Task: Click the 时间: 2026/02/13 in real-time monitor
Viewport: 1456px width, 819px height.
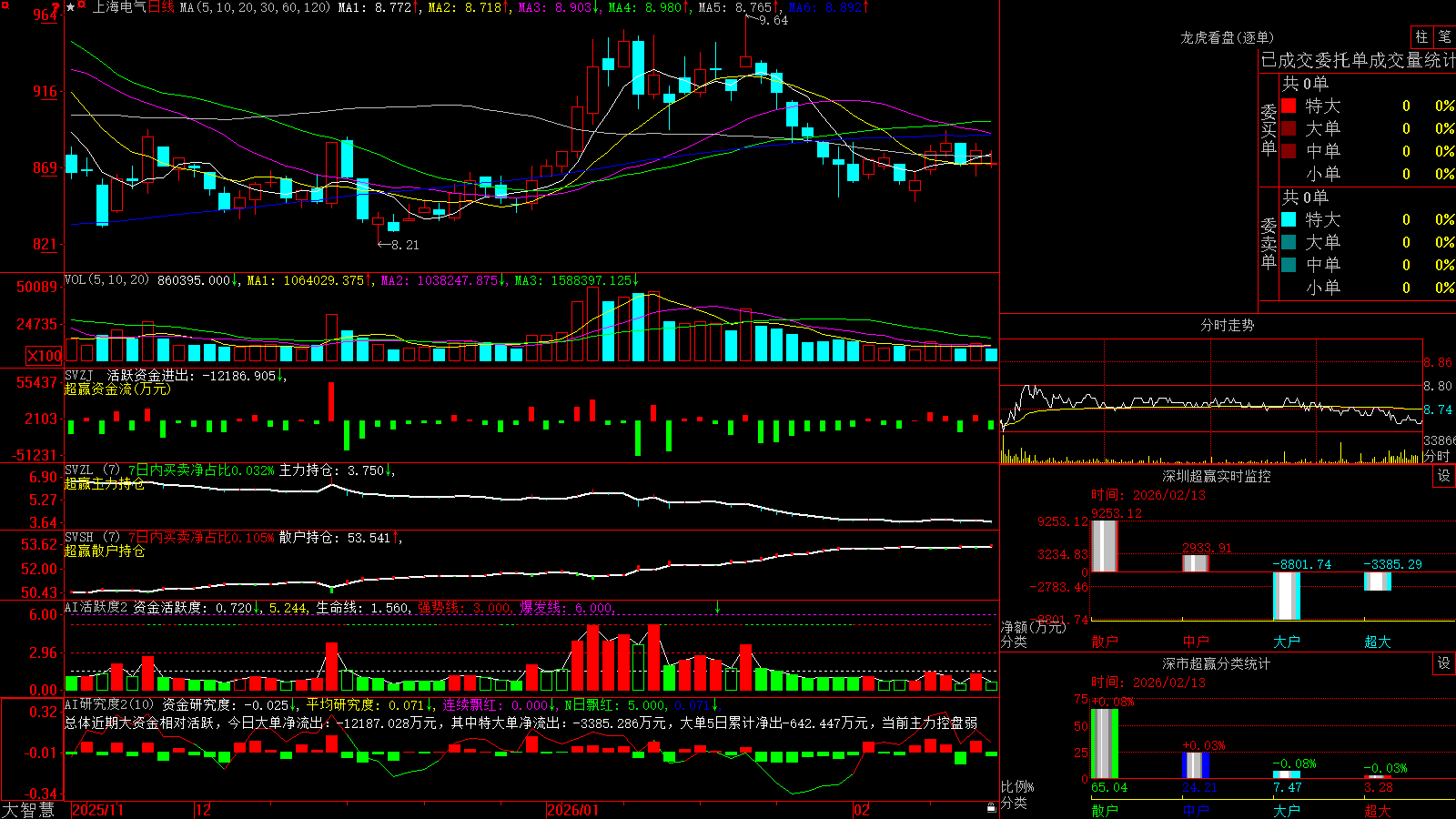Action: (x=1148, y=495)
